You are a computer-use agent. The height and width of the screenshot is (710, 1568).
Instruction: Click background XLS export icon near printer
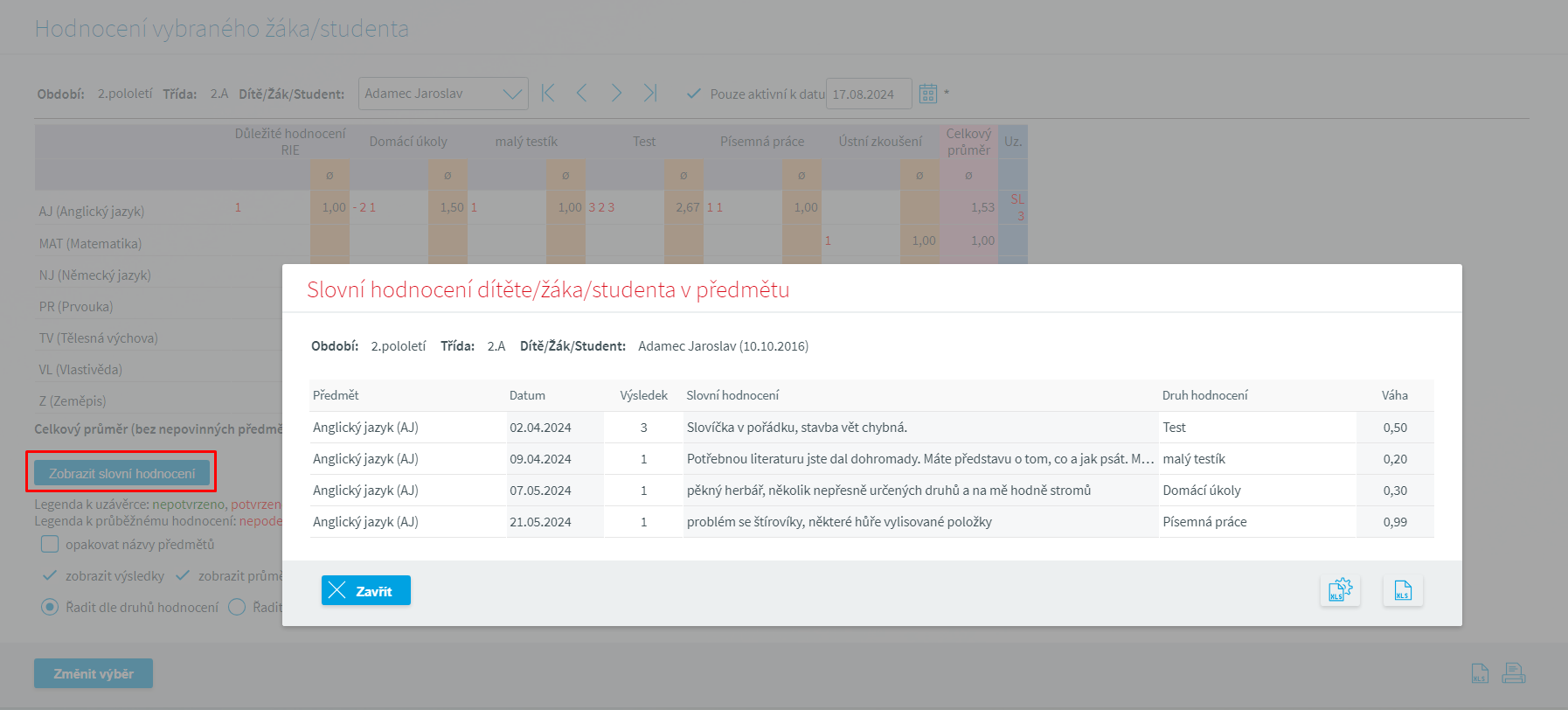pos(1479,673)
